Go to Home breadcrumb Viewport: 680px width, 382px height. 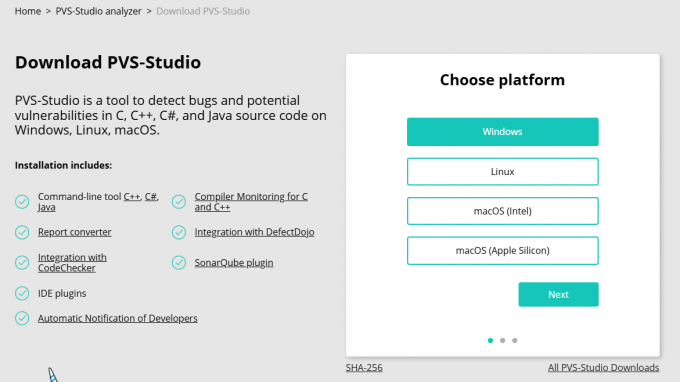[x=28, y=11]
